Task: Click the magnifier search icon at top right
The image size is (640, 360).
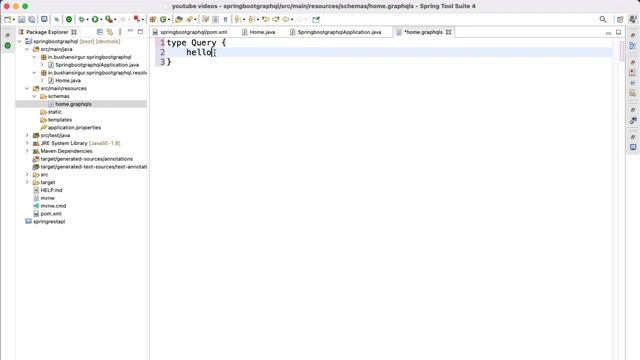Action: 603,19
